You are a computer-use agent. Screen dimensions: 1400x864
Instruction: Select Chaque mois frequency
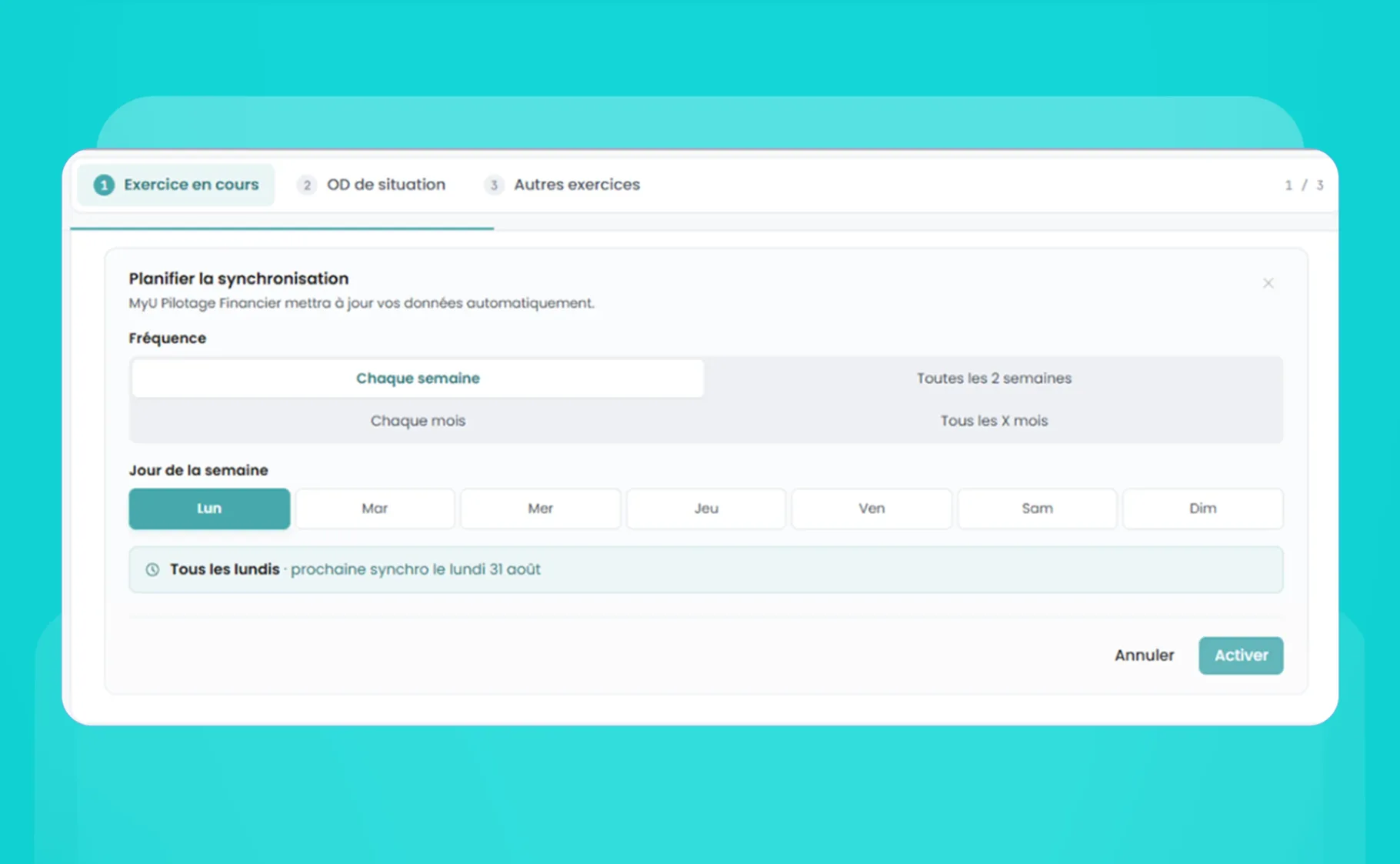tap(418, 421)
